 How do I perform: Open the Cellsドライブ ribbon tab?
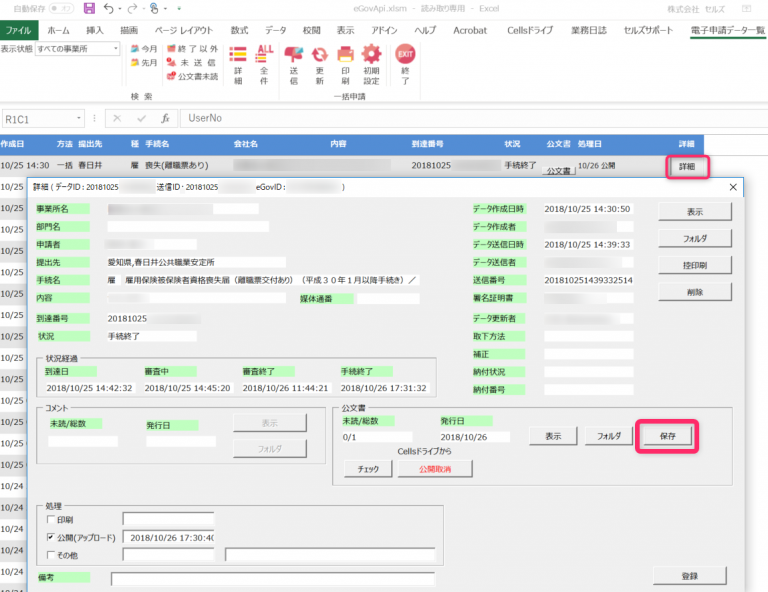(530, 30)
